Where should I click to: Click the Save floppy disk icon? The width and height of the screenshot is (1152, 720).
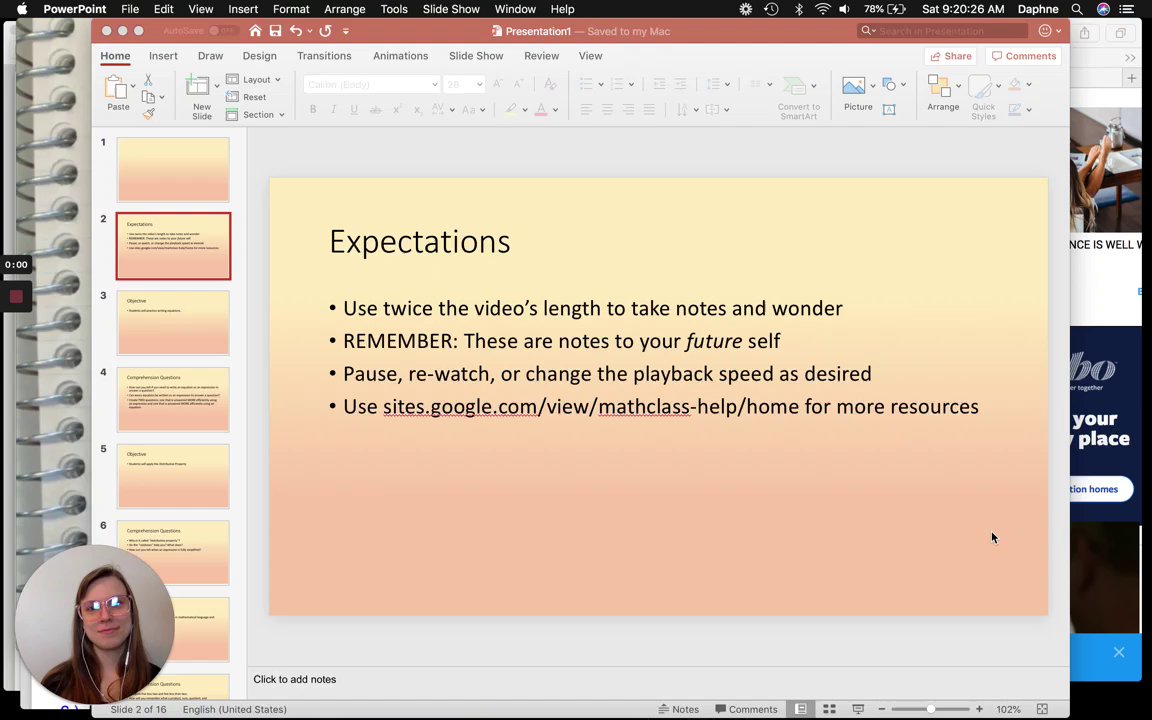(x=276, y=31)
